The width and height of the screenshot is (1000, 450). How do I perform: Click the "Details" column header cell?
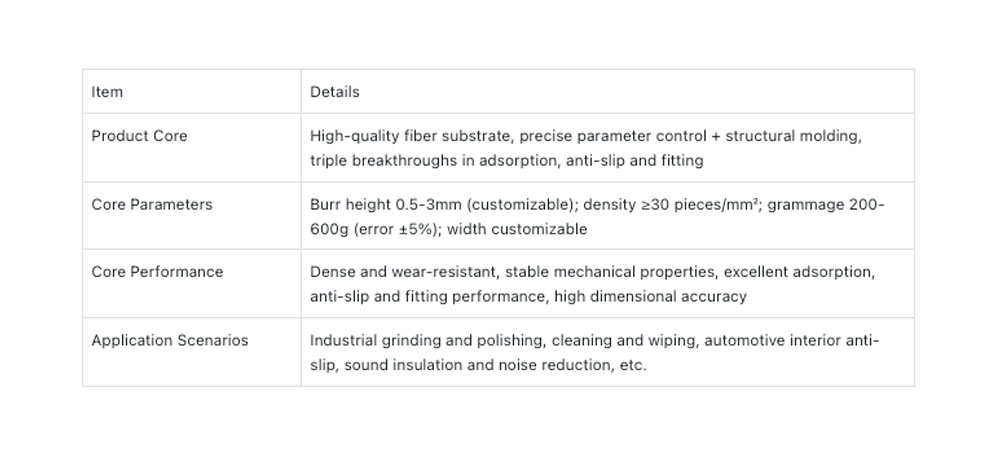[x=334, y=92]
